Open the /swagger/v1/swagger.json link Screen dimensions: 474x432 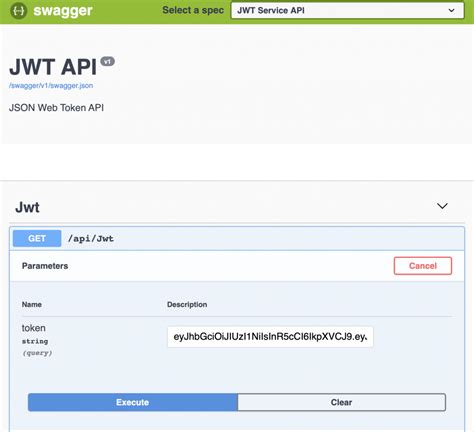51,86
